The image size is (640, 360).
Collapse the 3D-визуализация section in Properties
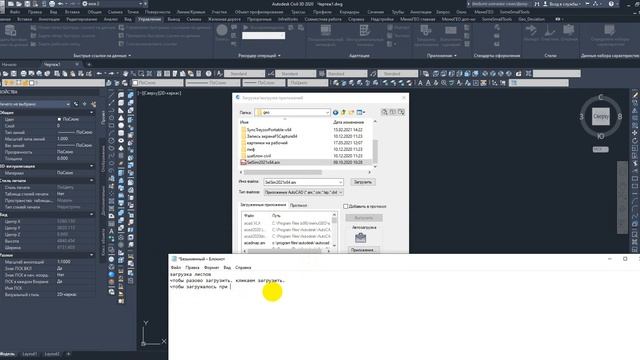(91, 166)
